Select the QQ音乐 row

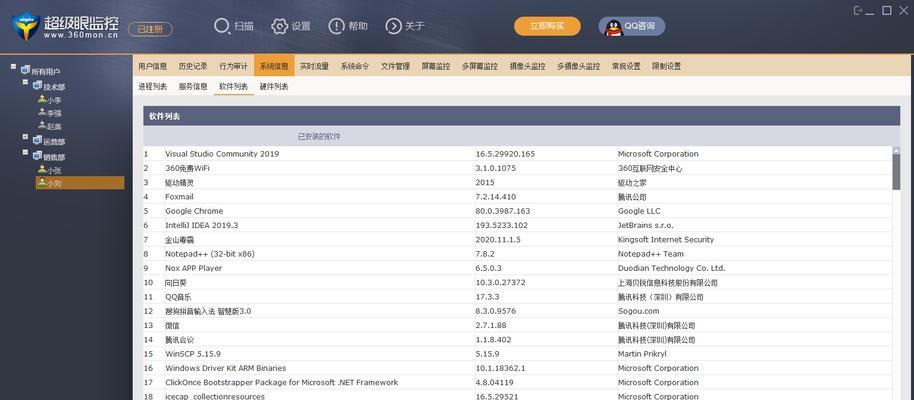[518, 297]
